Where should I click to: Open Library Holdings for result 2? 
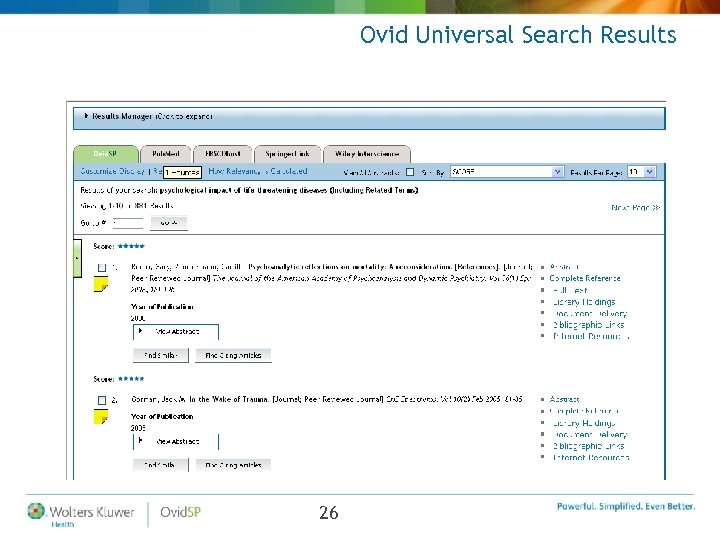pos(584,423)
